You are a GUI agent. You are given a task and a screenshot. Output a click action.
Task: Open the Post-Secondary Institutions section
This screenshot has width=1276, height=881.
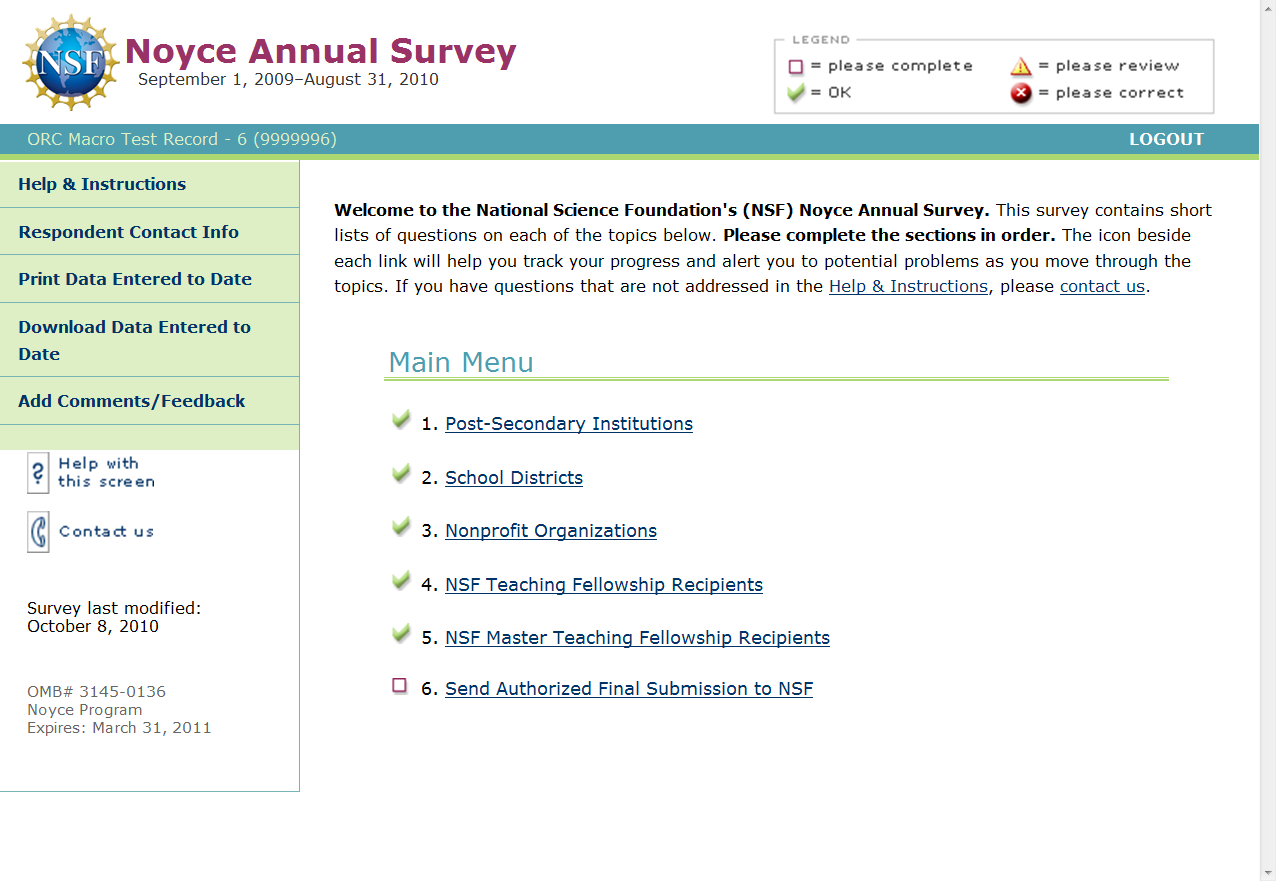[x=569, y=424]
